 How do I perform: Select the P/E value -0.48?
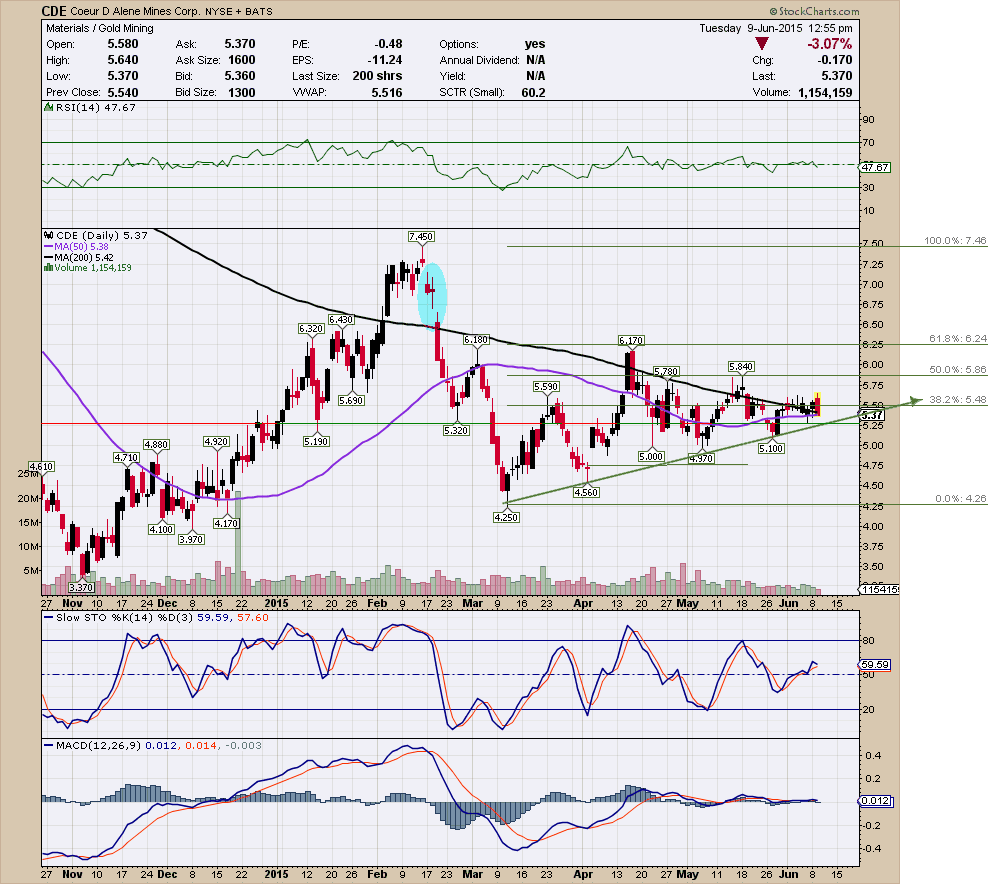point(388,44)
